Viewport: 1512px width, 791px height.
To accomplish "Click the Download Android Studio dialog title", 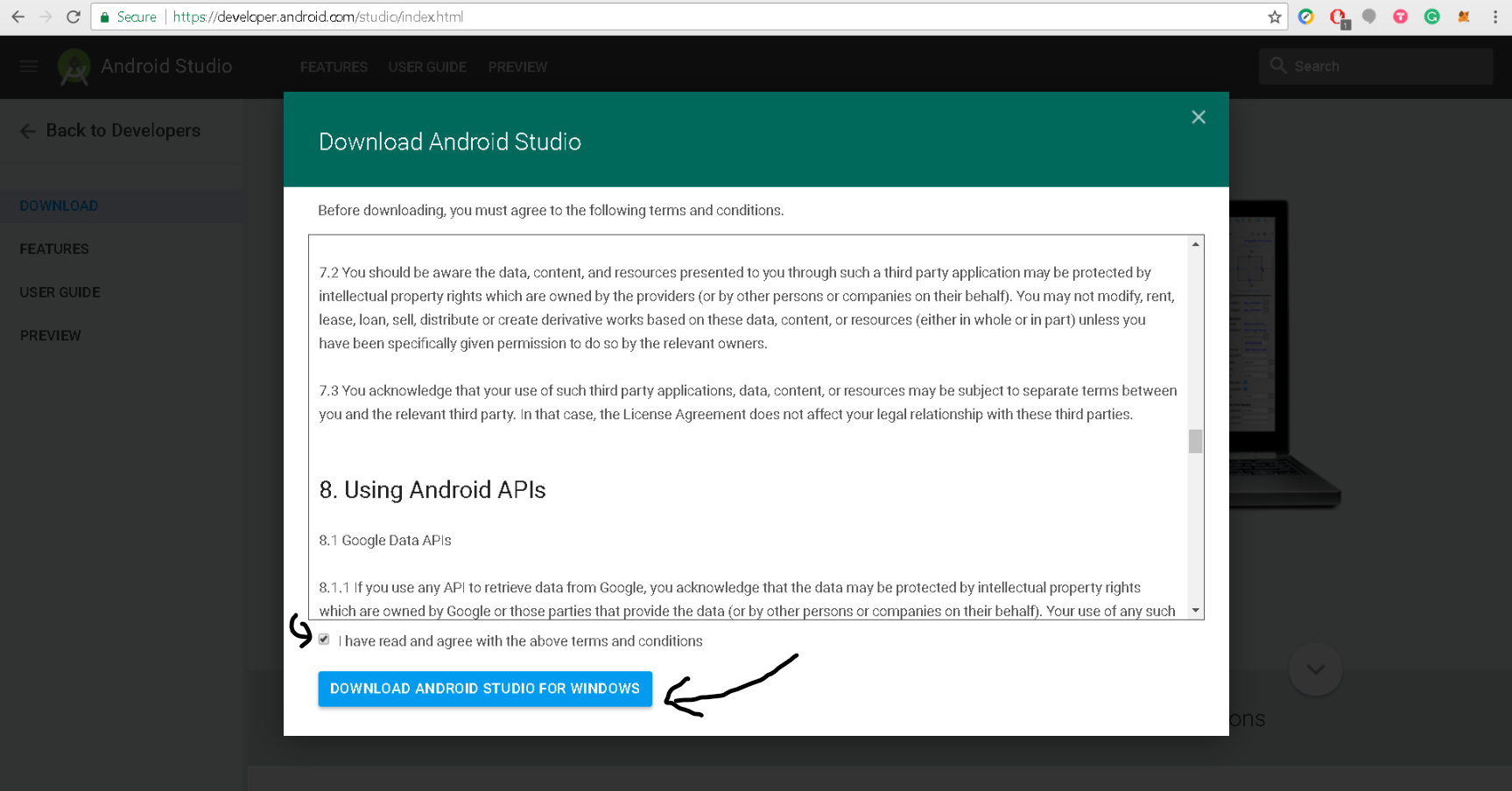I will coord(450,142).
